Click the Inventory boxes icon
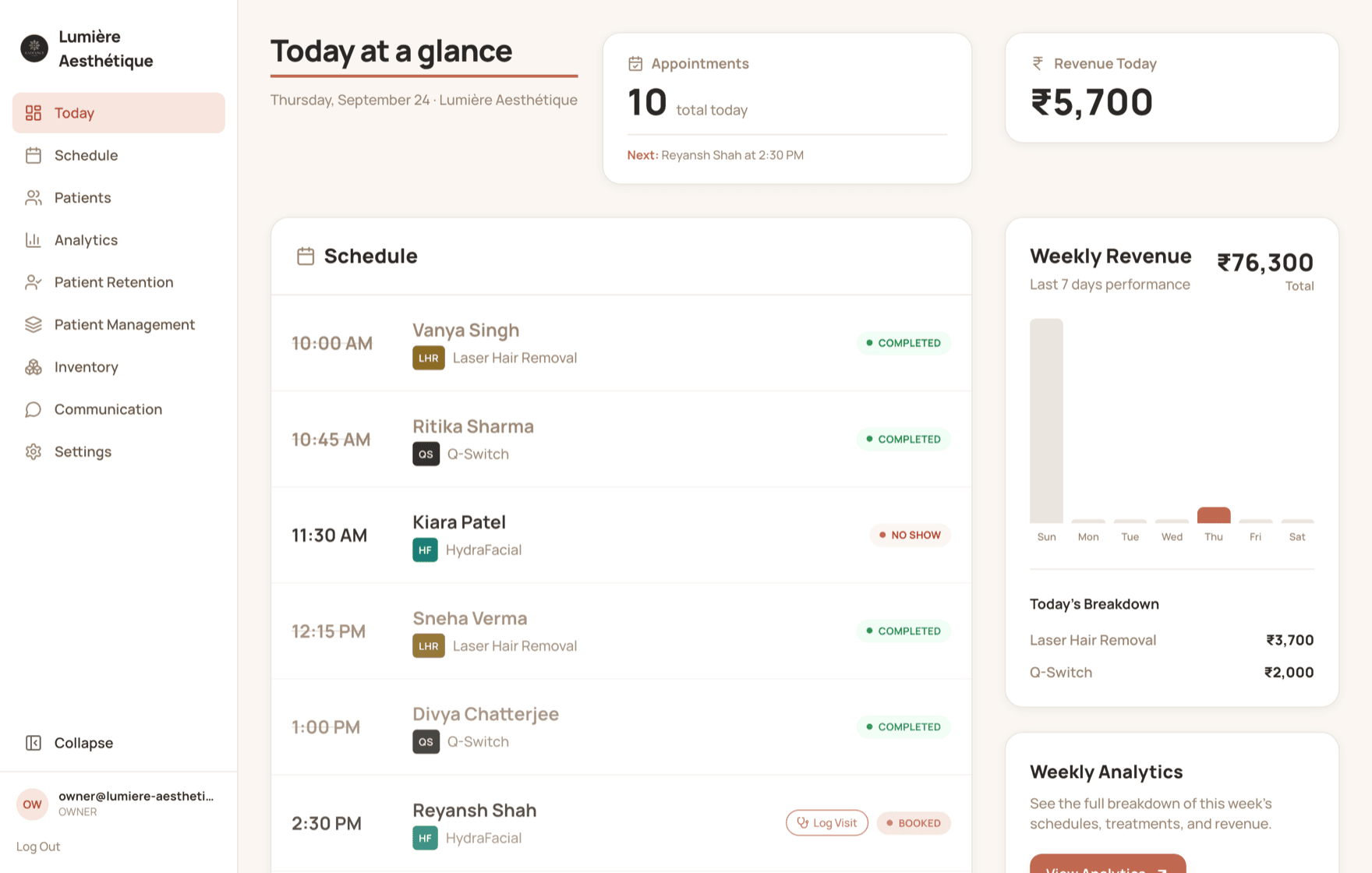The image size is (1372, 873). point(34,367)
